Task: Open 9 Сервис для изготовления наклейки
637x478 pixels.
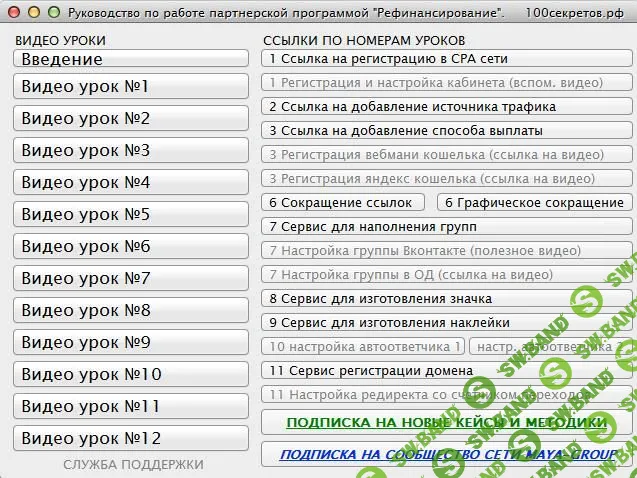Action: (447, 323)
